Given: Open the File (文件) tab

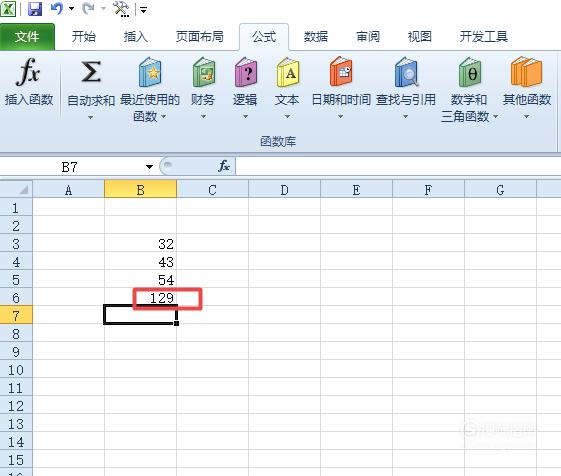Looking at the screenshot, I should point(27,37).
